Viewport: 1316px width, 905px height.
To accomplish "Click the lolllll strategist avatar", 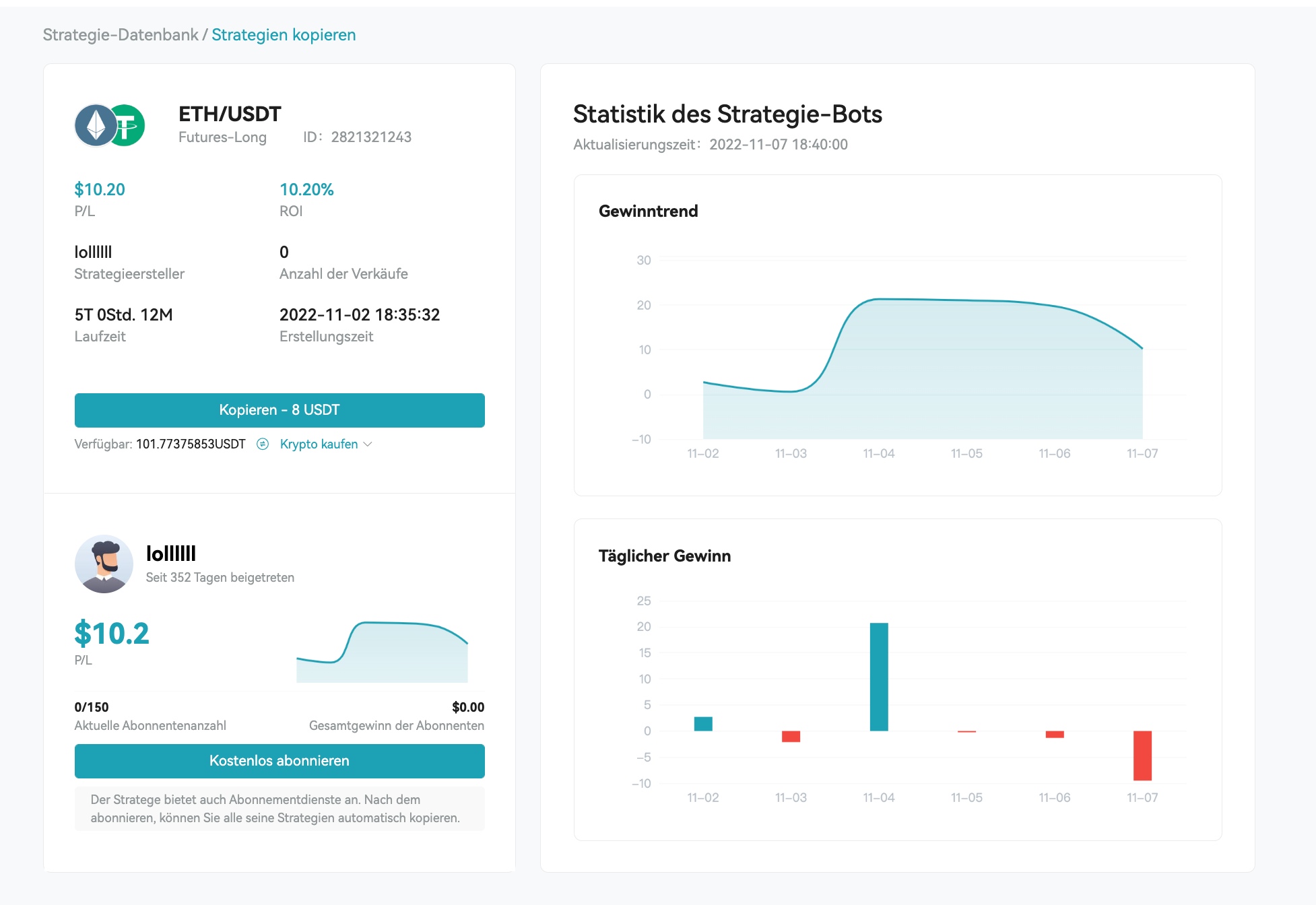I will coord(104,564).
